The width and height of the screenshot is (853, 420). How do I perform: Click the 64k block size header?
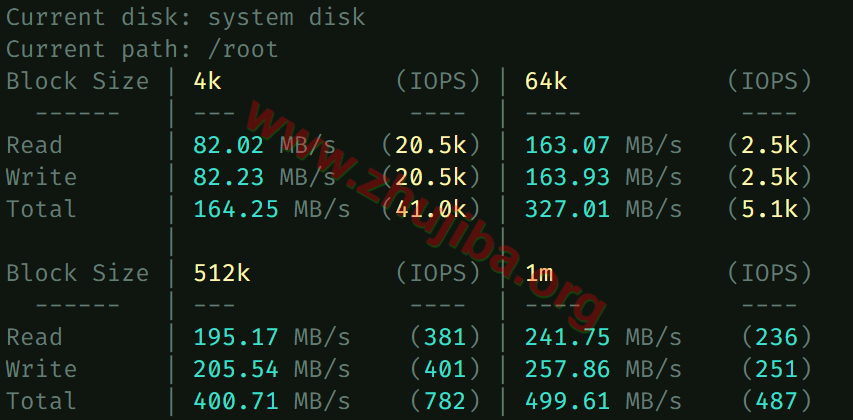(x=546, y=81)
